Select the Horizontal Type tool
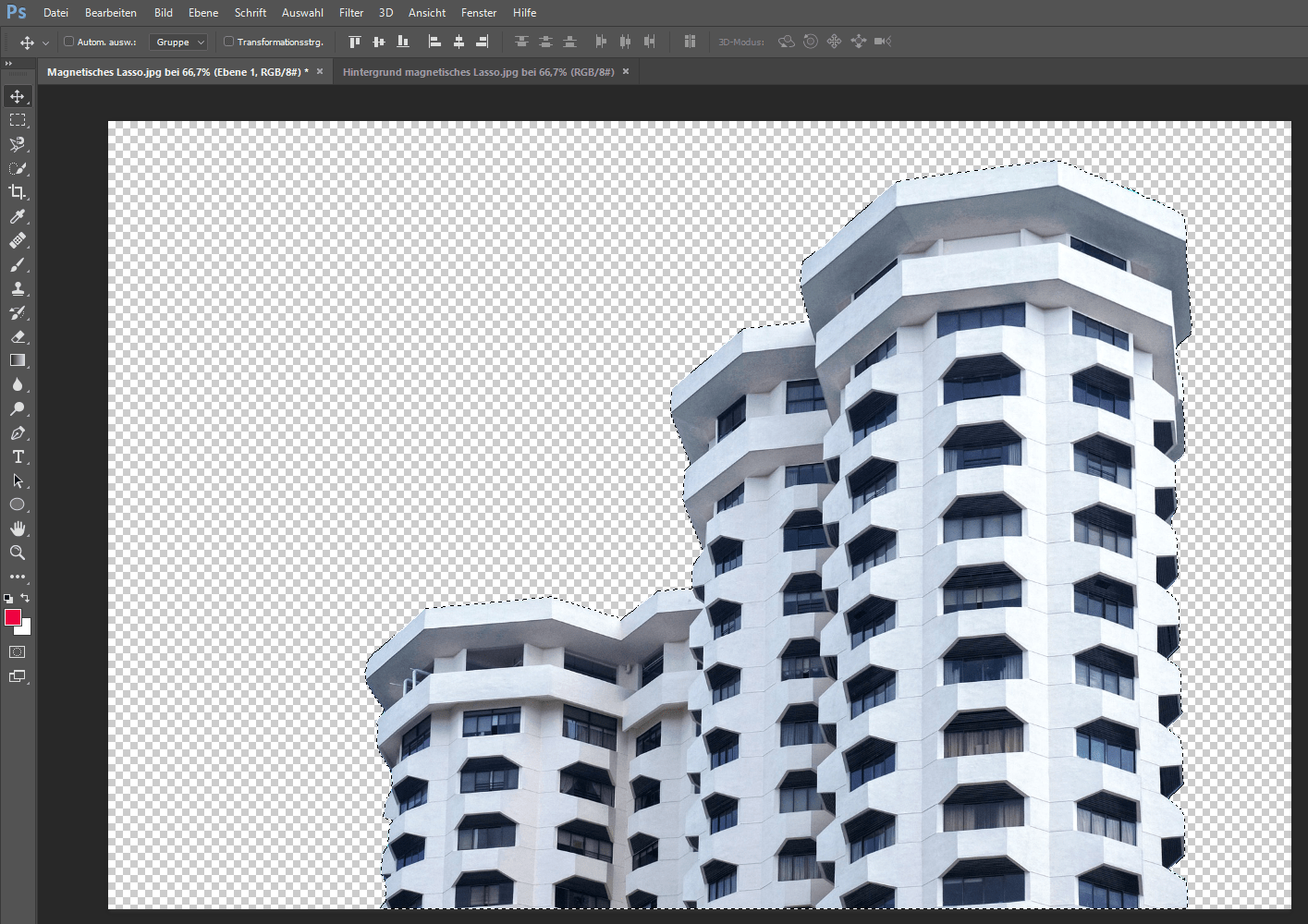This screenshot has height=924, width=1308. point(17,456)
